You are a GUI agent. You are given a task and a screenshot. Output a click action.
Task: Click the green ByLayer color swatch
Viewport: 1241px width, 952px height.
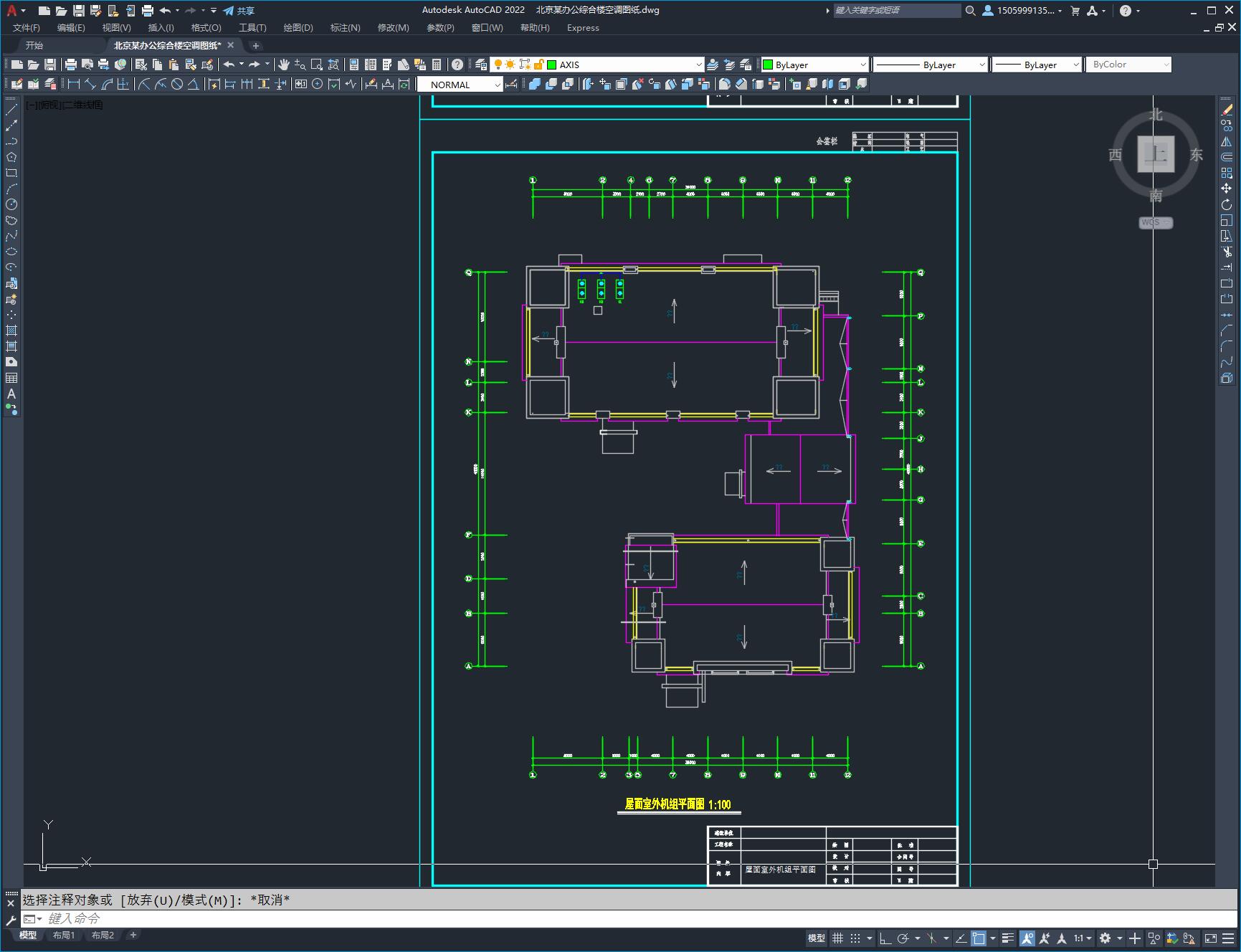pos(768,65)
